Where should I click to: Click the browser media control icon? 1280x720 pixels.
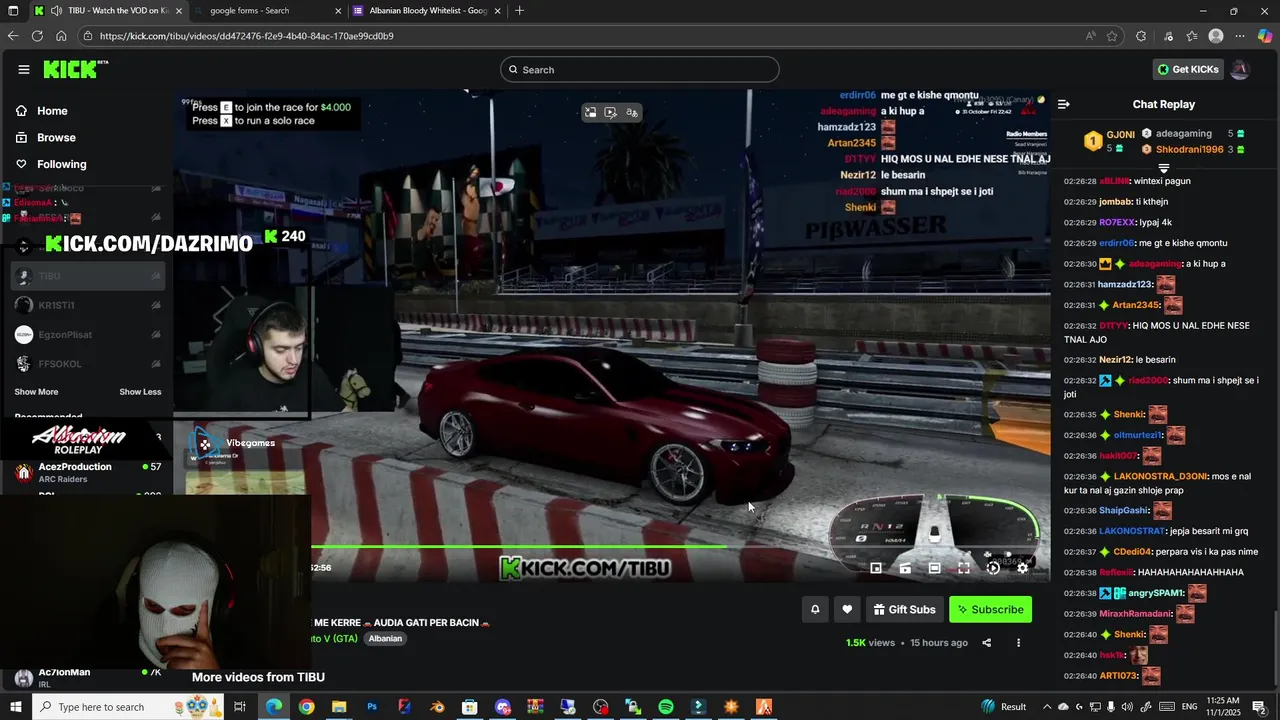click(x=1168, y=36)
